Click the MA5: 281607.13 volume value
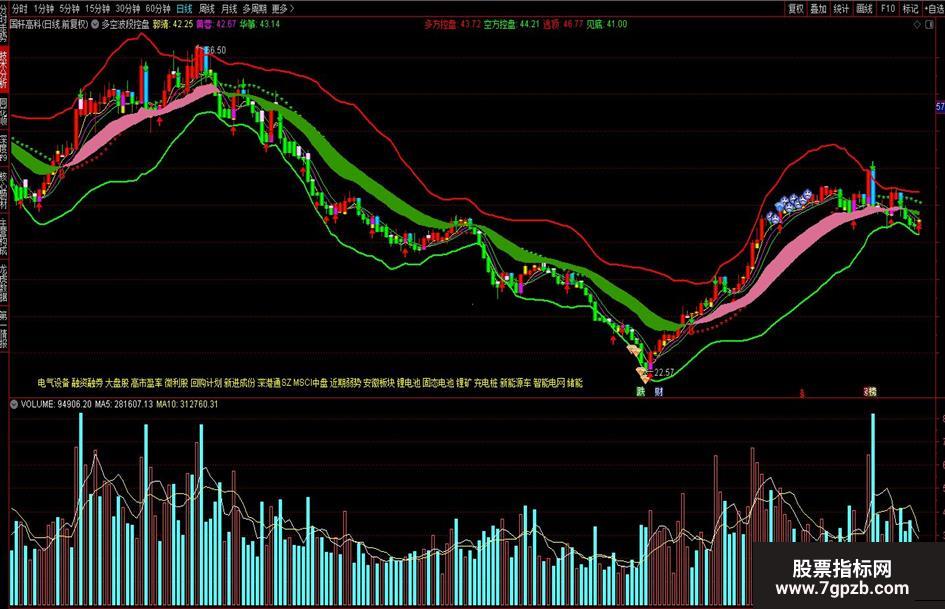 [122, 404]
